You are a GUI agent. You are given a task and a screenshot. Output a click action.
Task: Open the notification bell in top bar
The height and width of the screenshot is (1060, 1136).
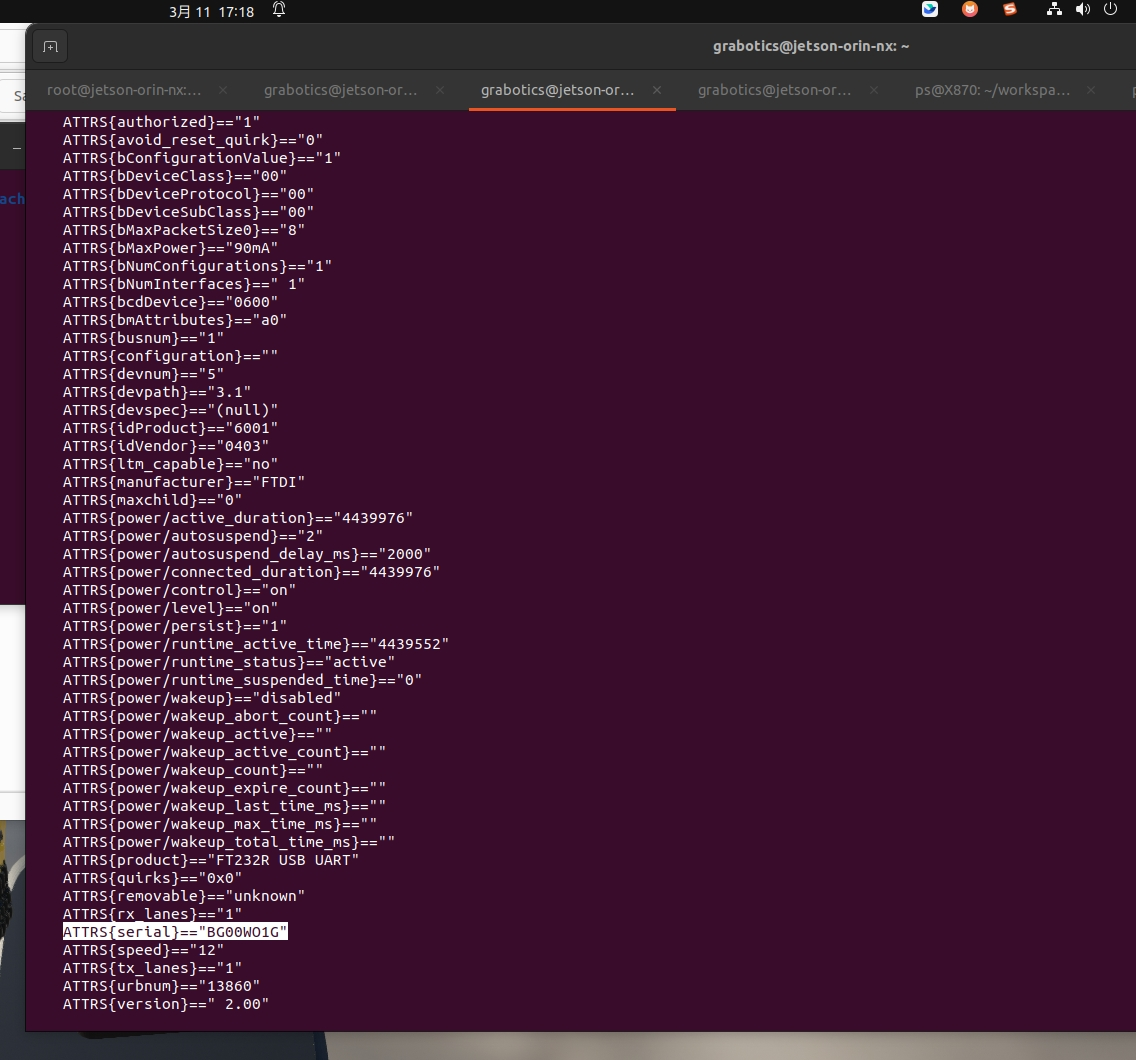[279, 10]
